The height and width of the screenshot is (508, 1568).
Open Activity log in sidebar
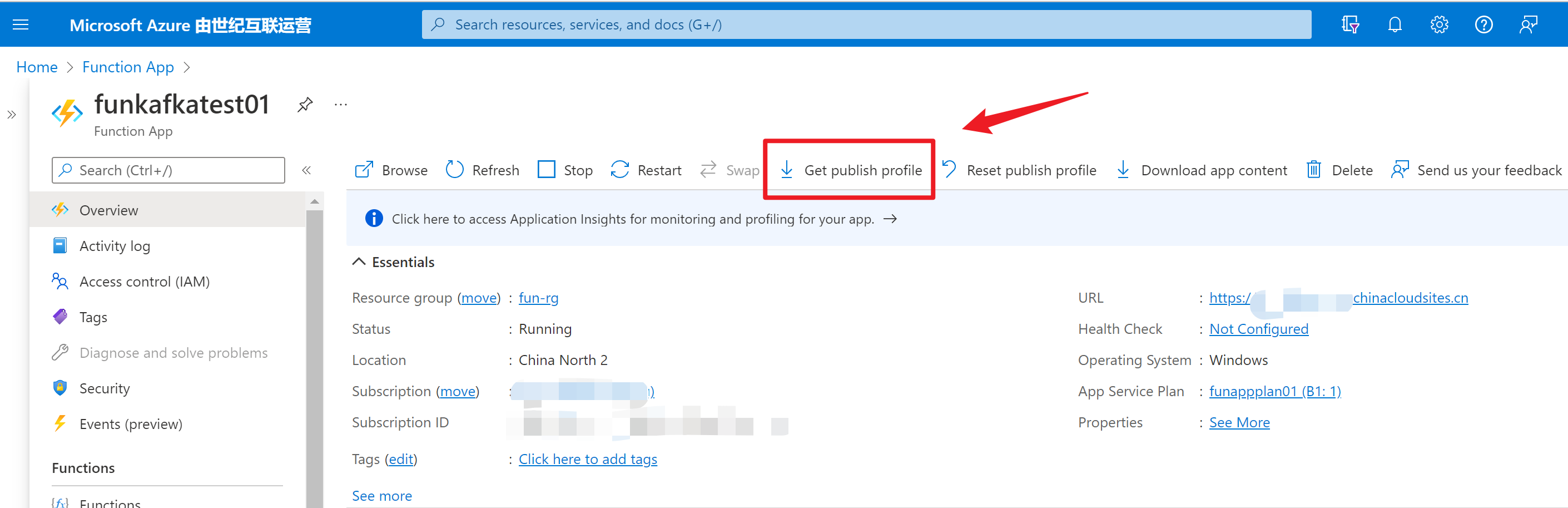click(115, 246)
